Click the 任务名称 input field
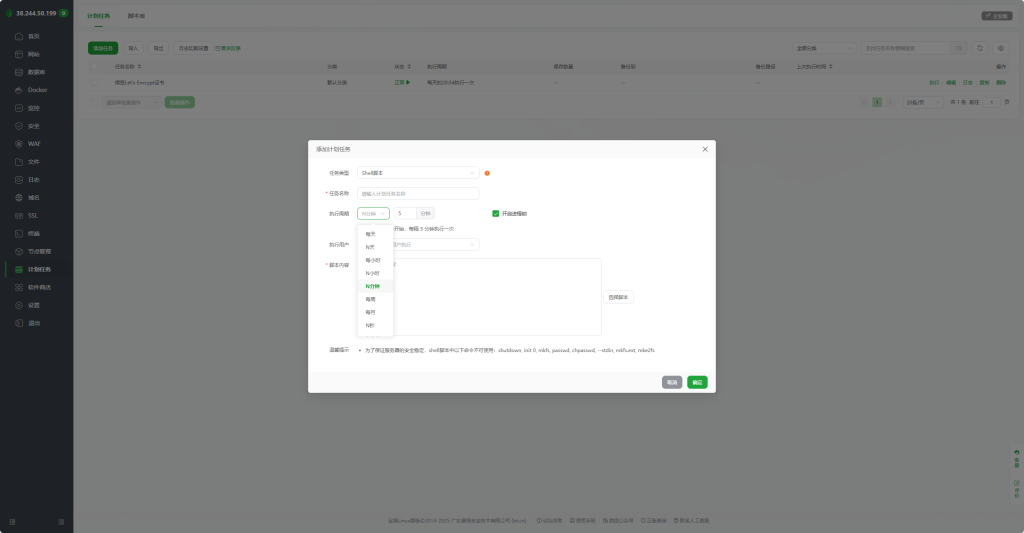The width and height of the screenshot is (1024, 533). pyautogui.click(x=418, y=193)
